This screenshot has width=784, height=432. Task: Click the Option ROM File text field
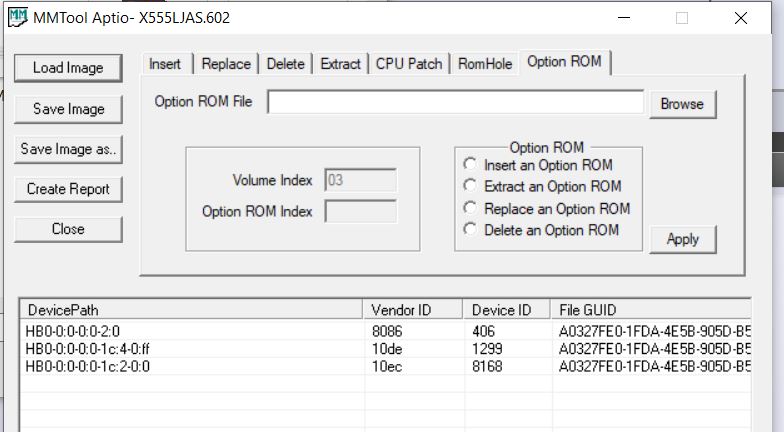click(x=455, y=103)
